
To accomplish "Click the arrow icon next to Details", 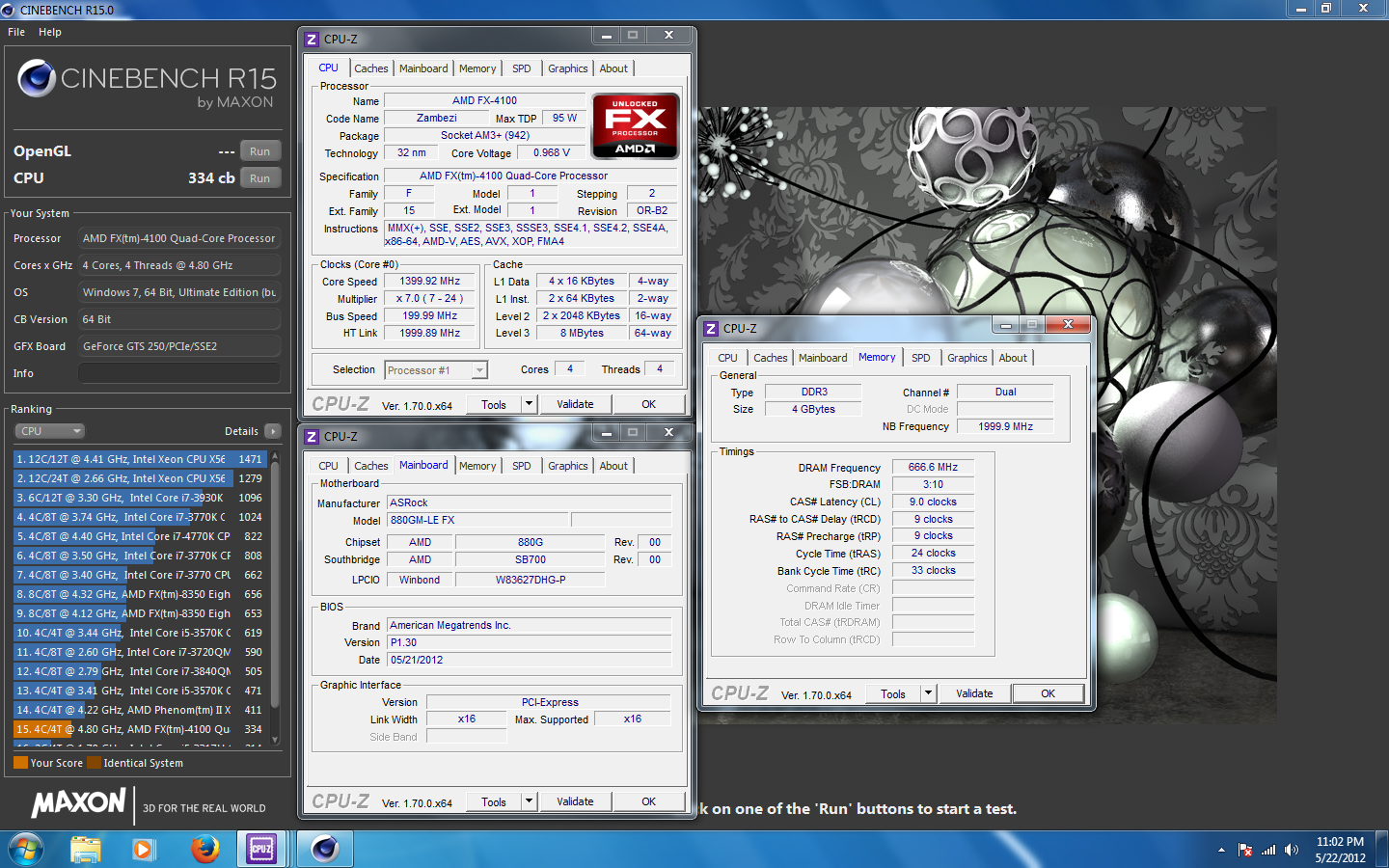I will [273, 431].
